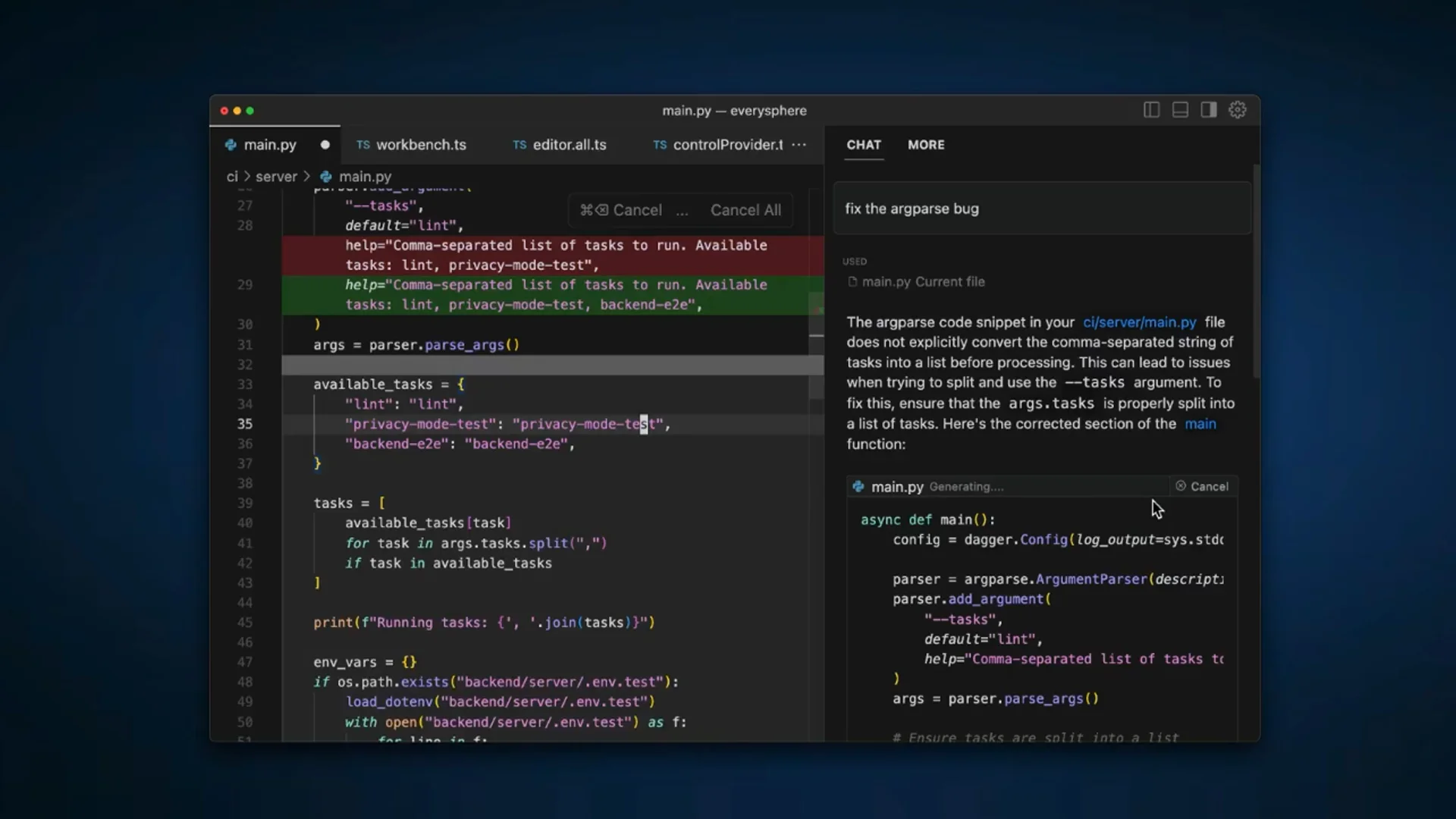Image resolution: width=1456 pixels, height=819 pixels.
Task: Open the main.py breadcrumb segment
Action: pos(365,177)
